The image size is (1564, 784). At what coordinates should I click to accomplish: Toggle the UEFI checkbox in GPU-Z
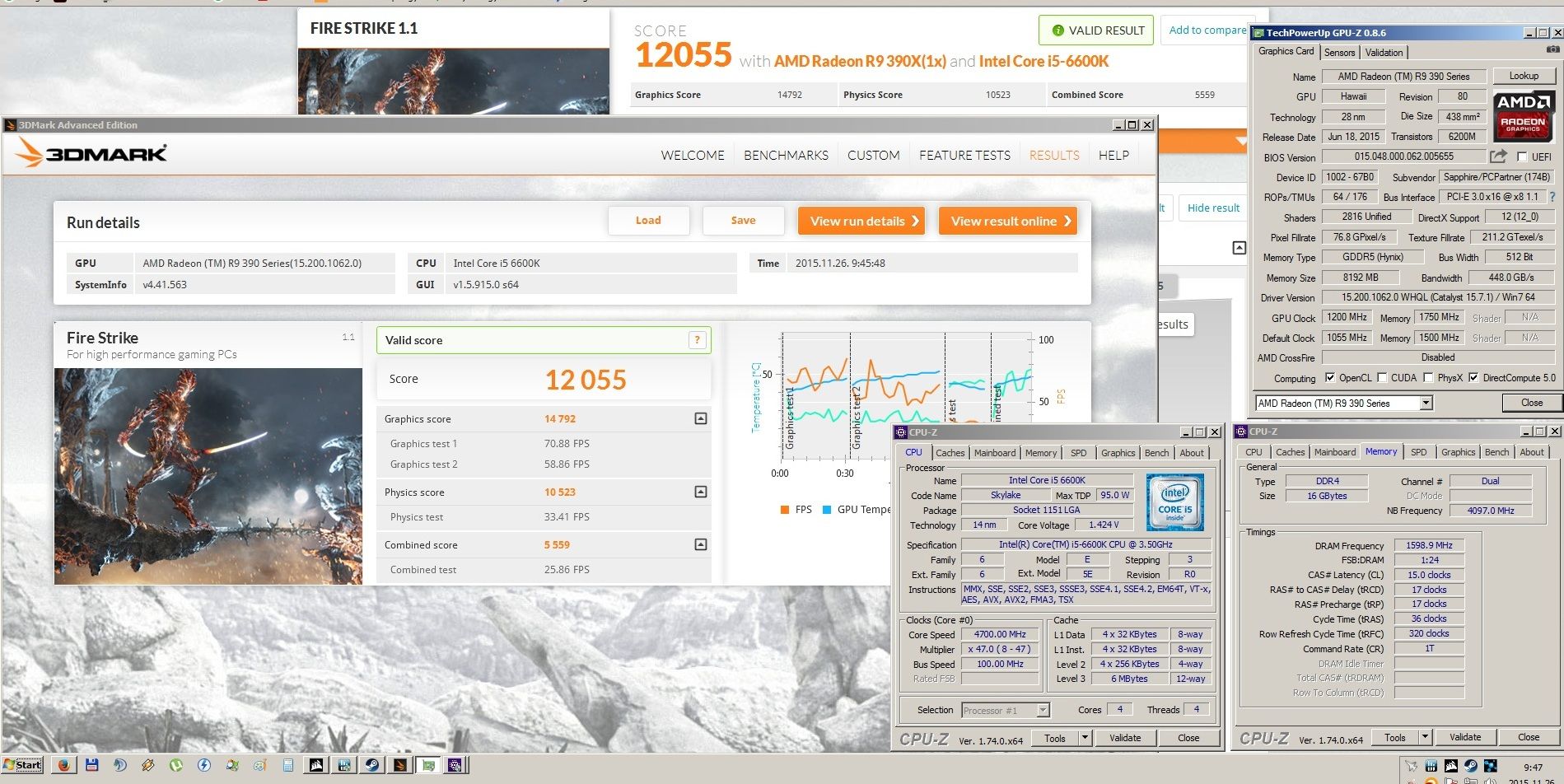point(1522,156)
